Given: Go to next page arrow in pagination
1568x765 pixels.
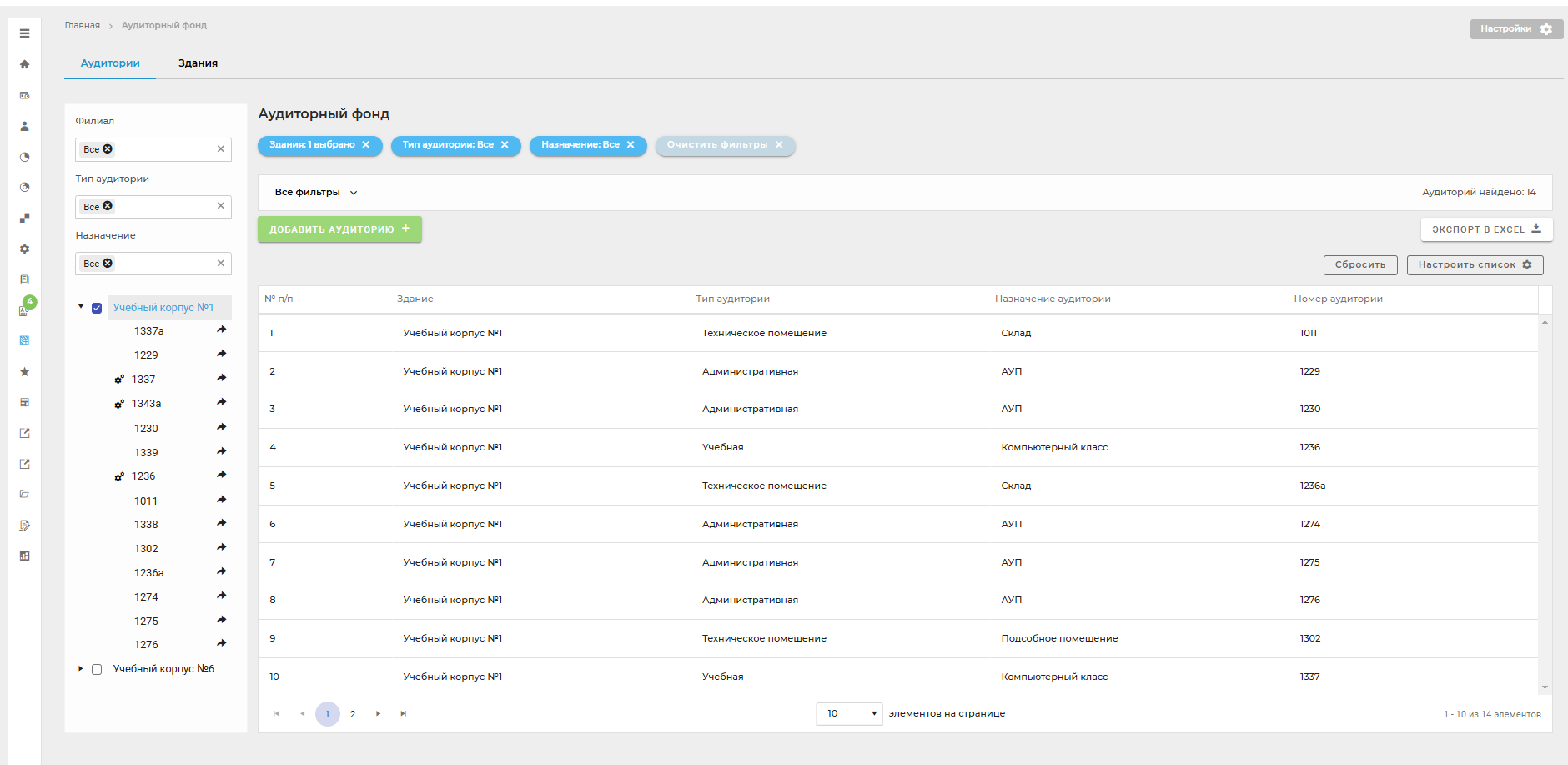Looking at the screenshot, I should [379, 714].
